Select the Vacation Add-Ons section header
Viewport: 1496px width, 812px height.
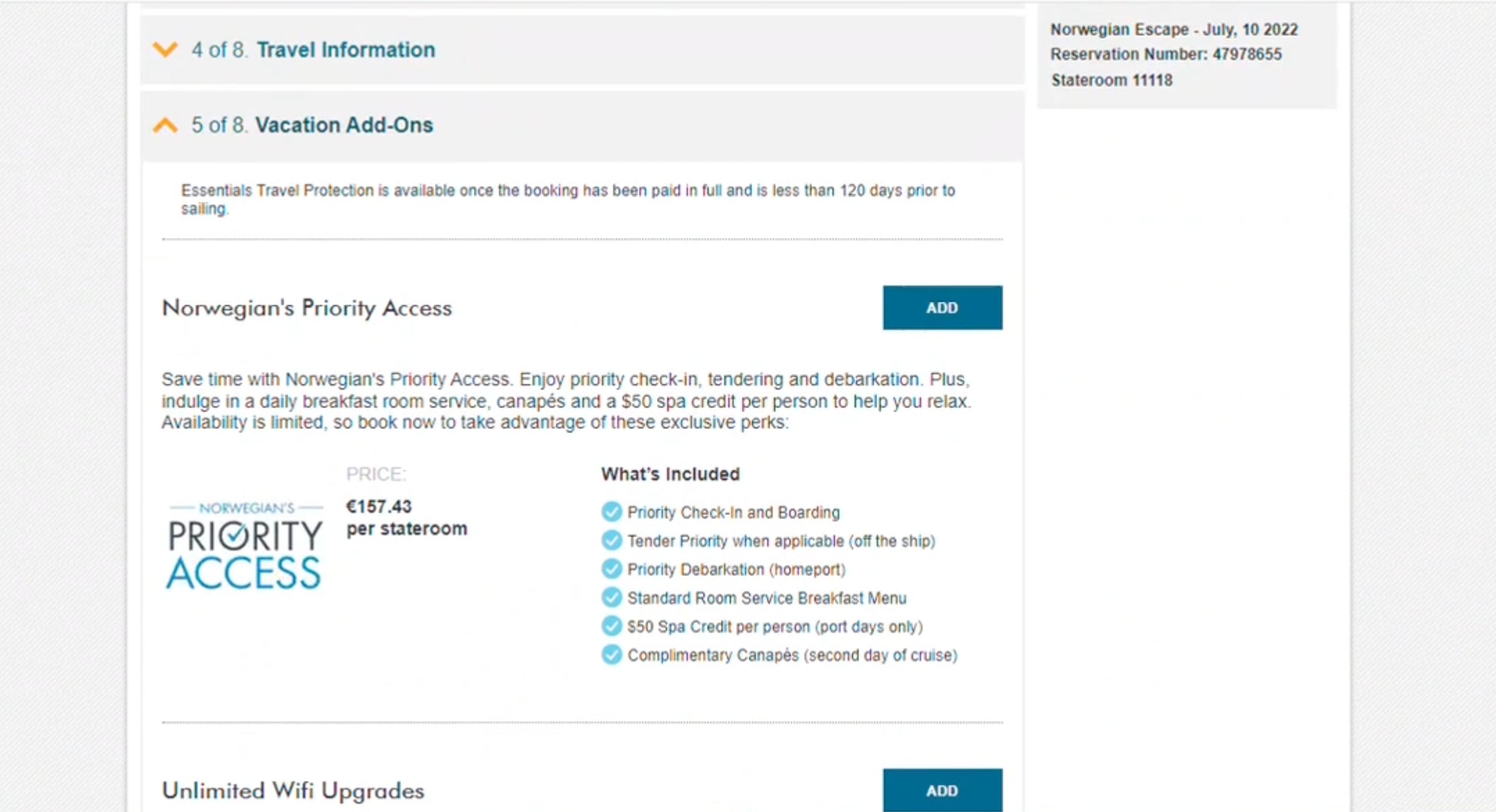point(582,125)
